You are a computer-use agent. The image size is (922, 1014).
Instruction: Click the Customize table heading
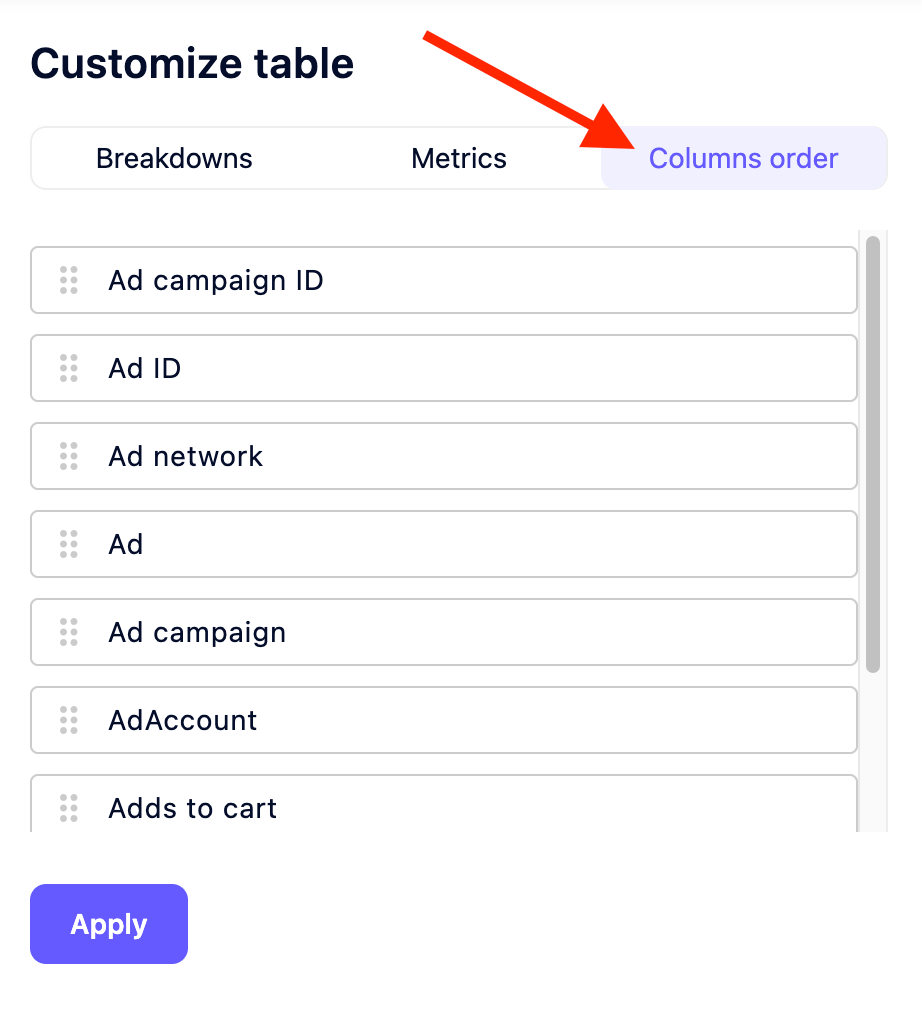tap(192, 63)
